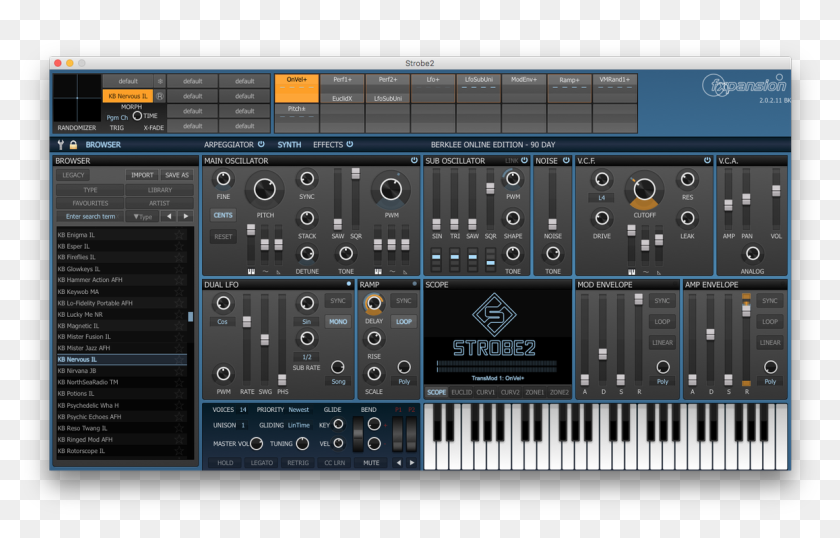Select the ZONE1 display tab
This screenshot has width=840, height=538.
tap(534, 392)
